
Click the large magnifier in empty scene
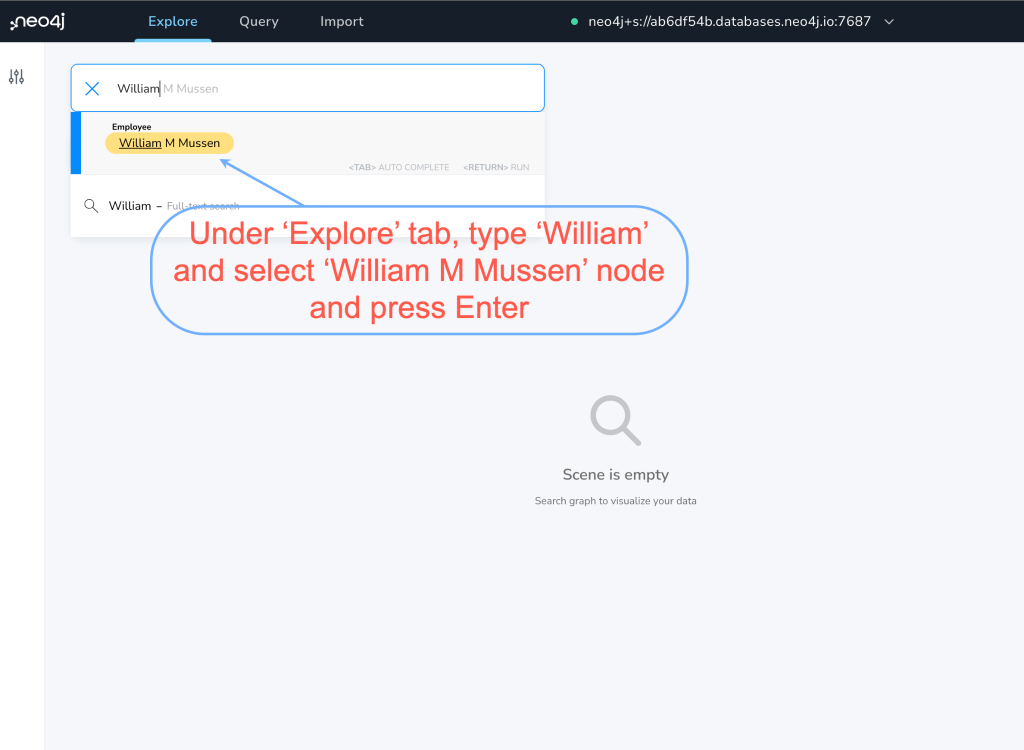[615, 420]
